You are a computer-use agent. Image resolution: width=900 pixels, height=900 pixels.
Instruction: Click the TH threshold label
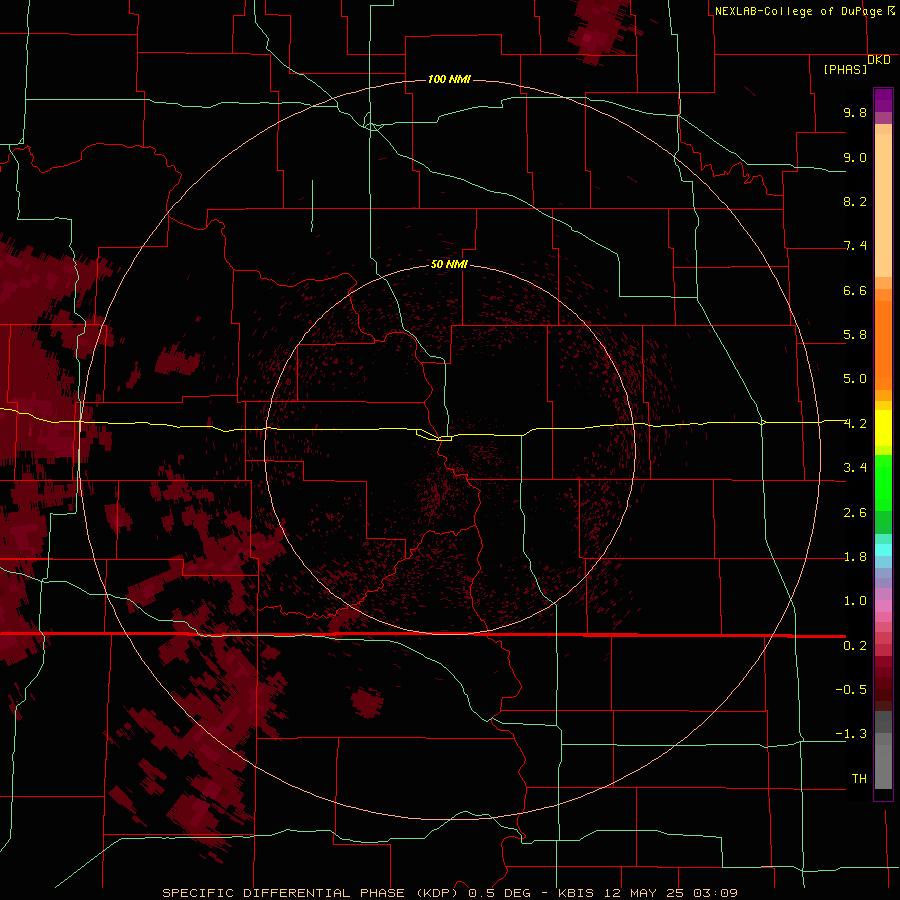point(859,779)
